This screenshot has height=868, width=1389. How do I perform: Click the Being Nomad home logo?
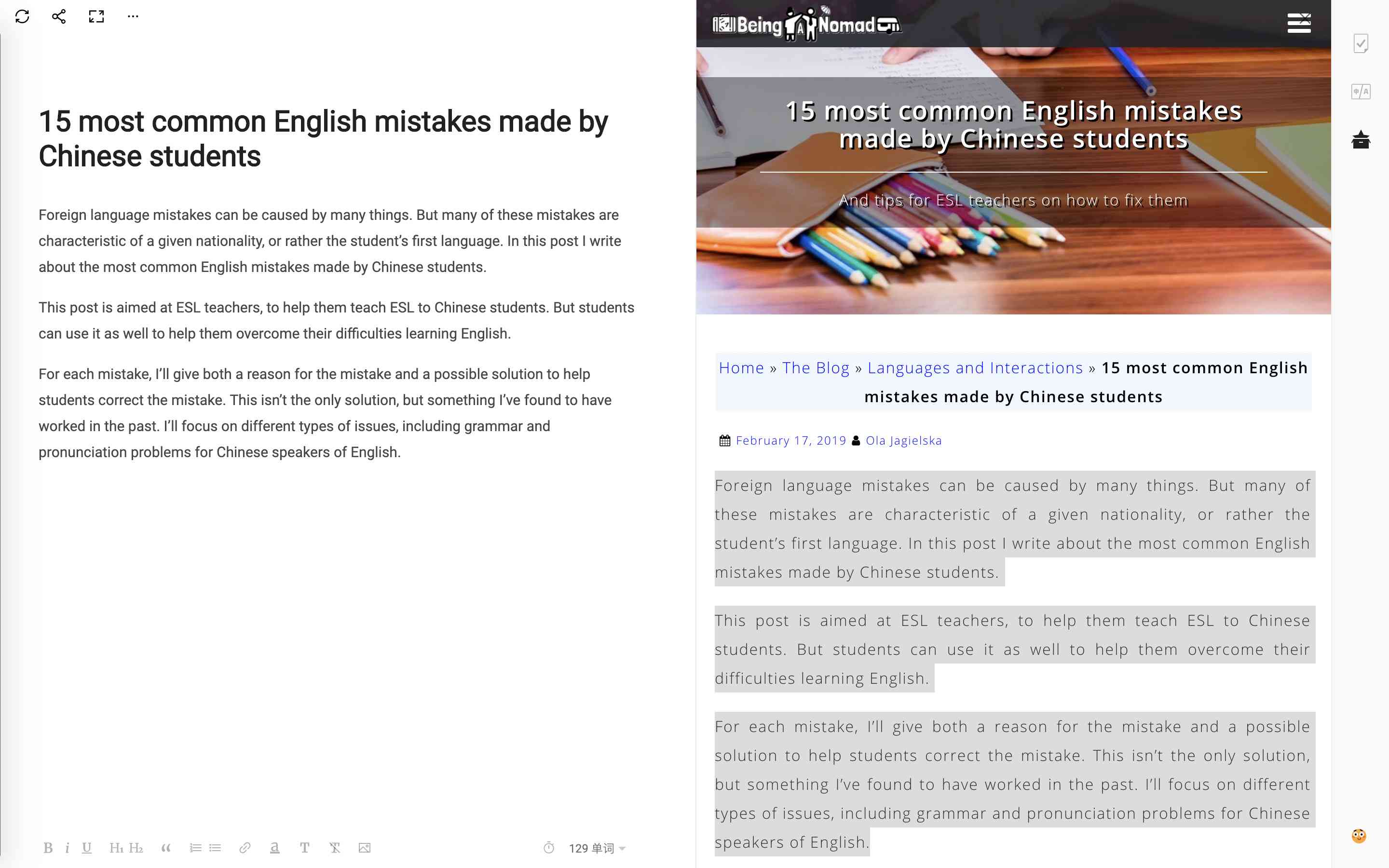click(806, 21)
